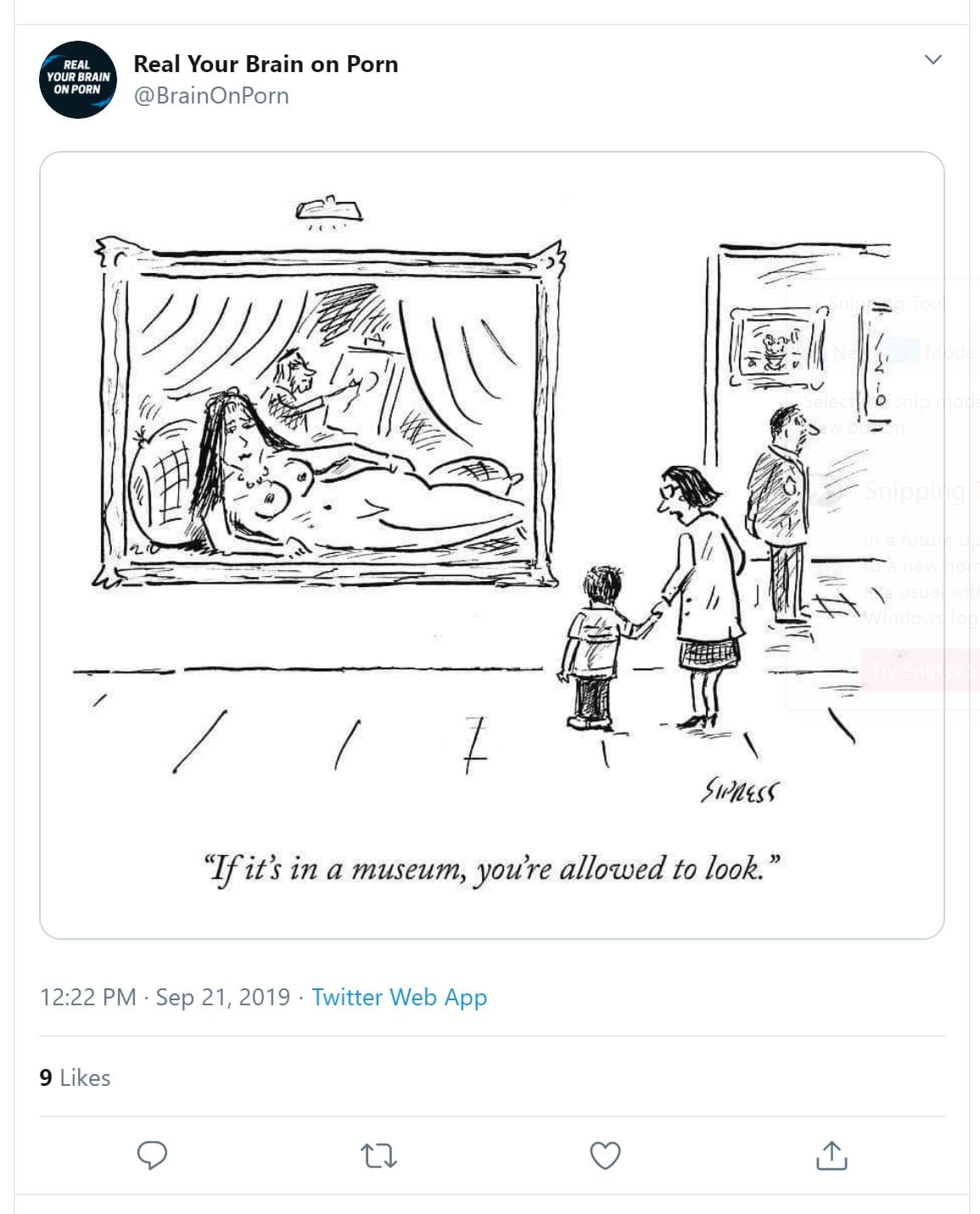The image size is (980, 1214).
Task: Click the Sipress signature in the cartoon
Action: (x=739, y=792)
